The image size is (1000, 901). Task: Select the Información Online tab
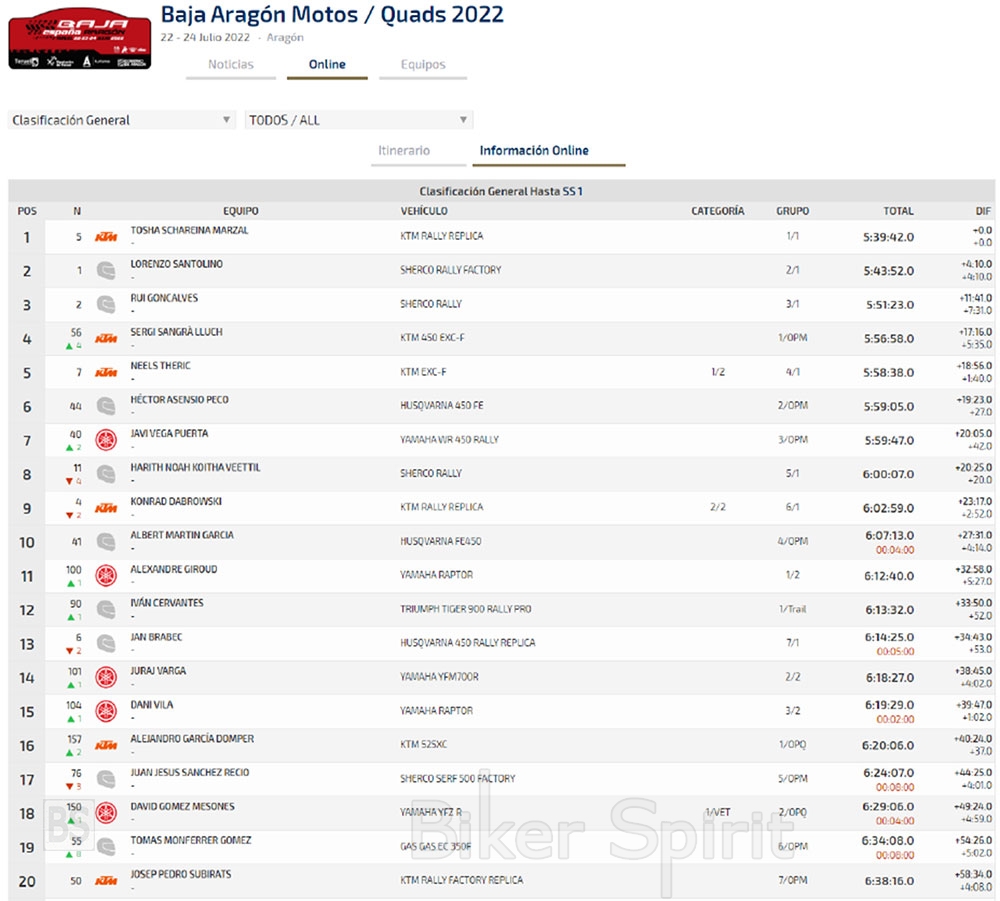tap(534, 151)
